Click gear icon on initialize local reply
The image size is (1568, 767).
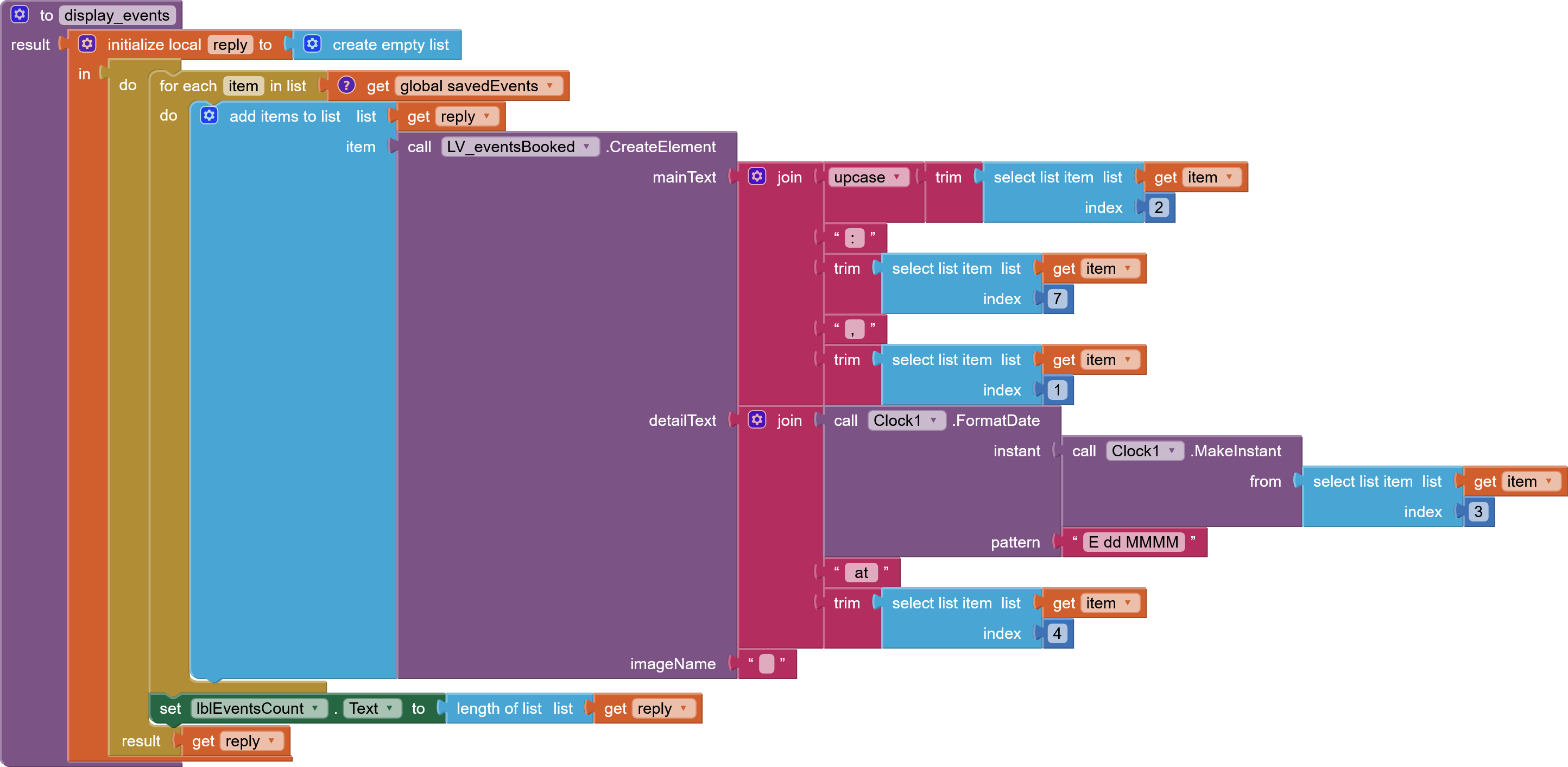[x=87, y=44]
